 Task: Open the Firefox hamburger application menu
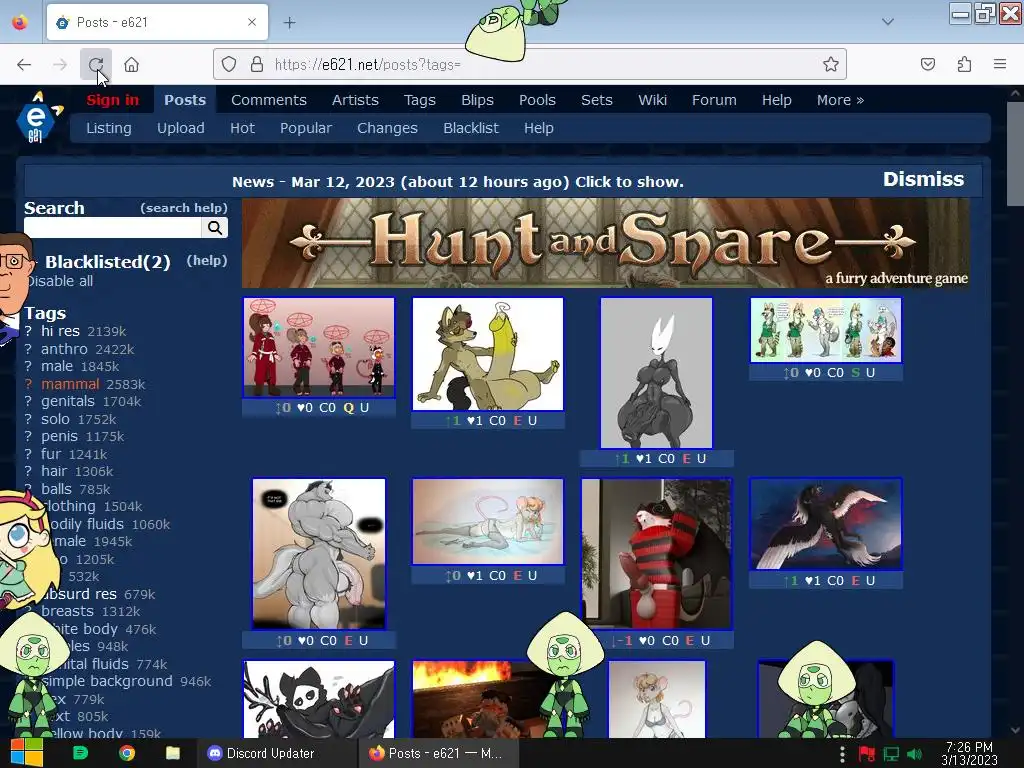1000,64
